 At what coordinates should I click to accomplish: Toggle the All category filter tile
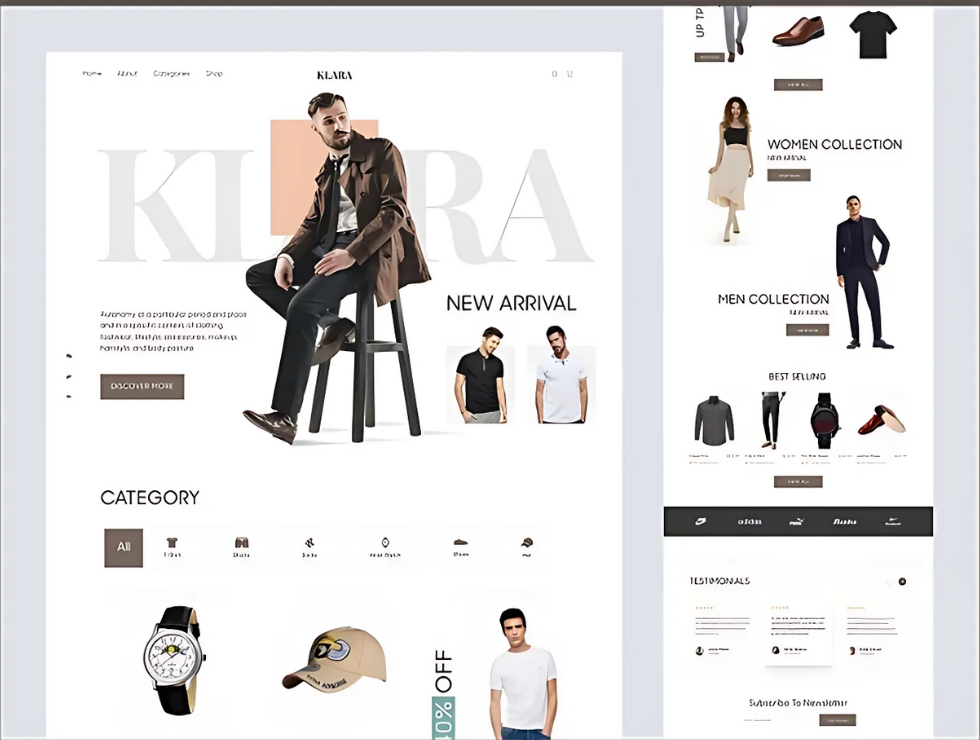(123, 547)
